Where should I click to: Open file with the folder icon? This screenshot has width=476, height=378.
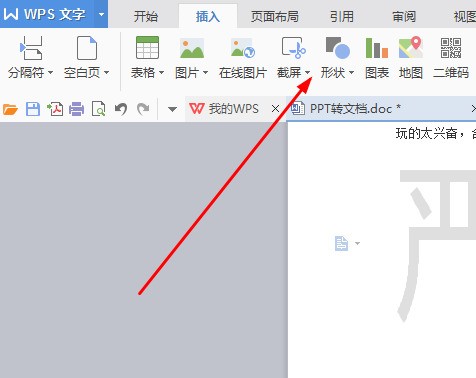click(10, 109)
